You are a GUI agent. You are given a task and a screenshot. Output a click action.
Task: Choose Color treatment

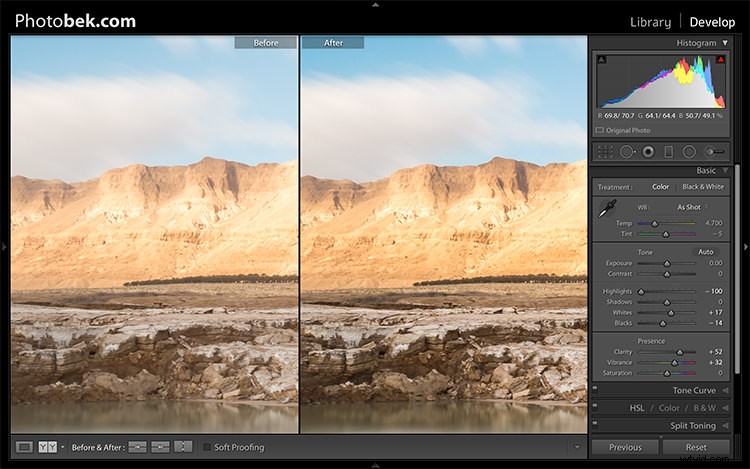(x=661, y=187)
